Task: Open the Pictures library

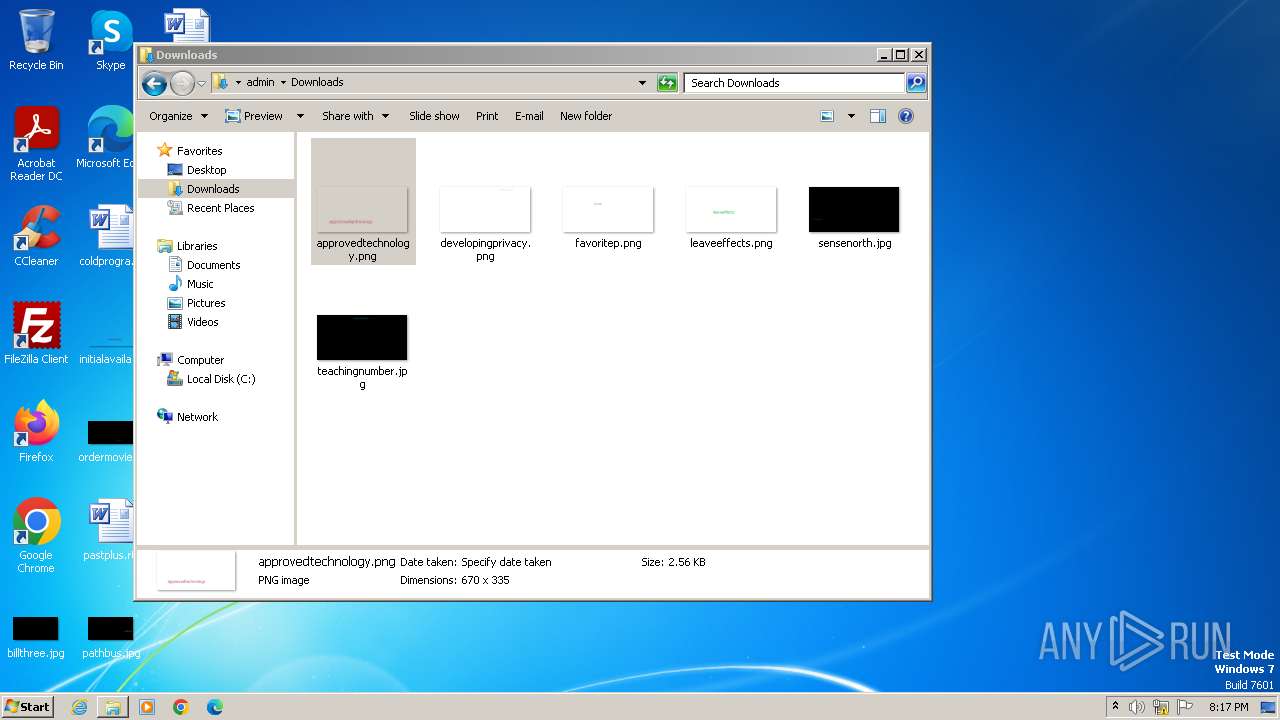Action: pos(206,303)
